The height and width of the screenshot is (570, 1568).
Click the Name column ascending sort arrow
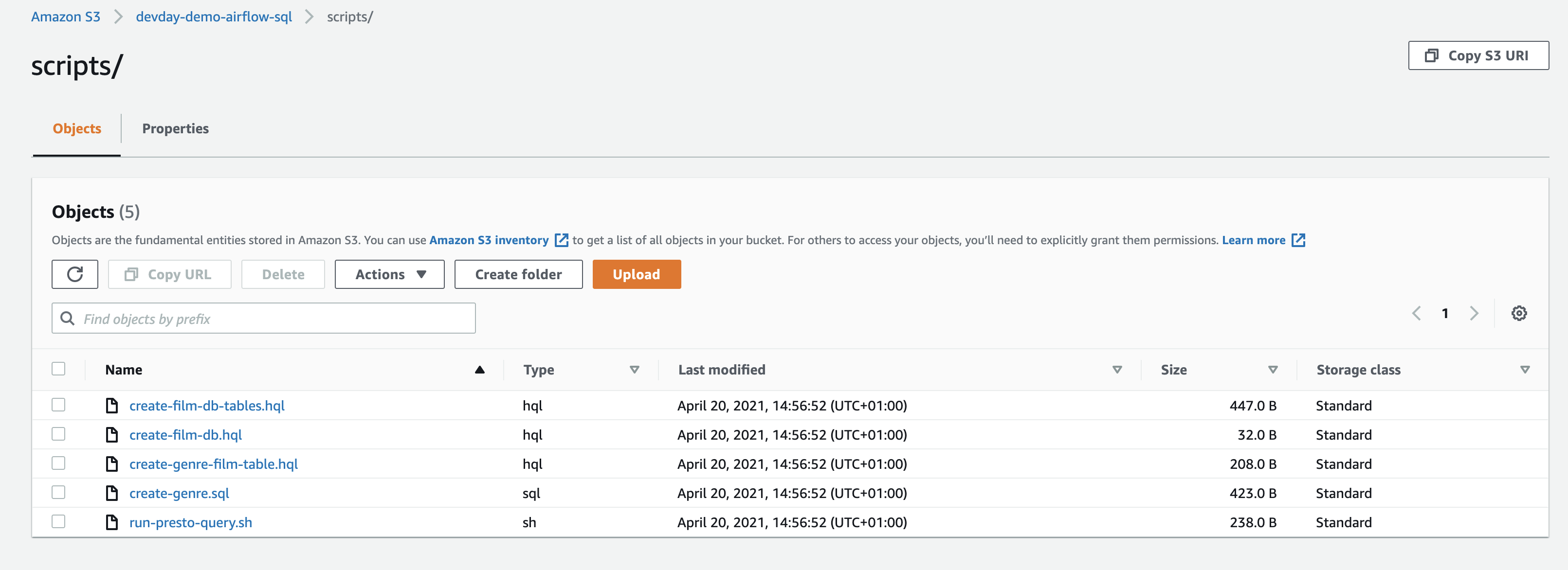480,370
